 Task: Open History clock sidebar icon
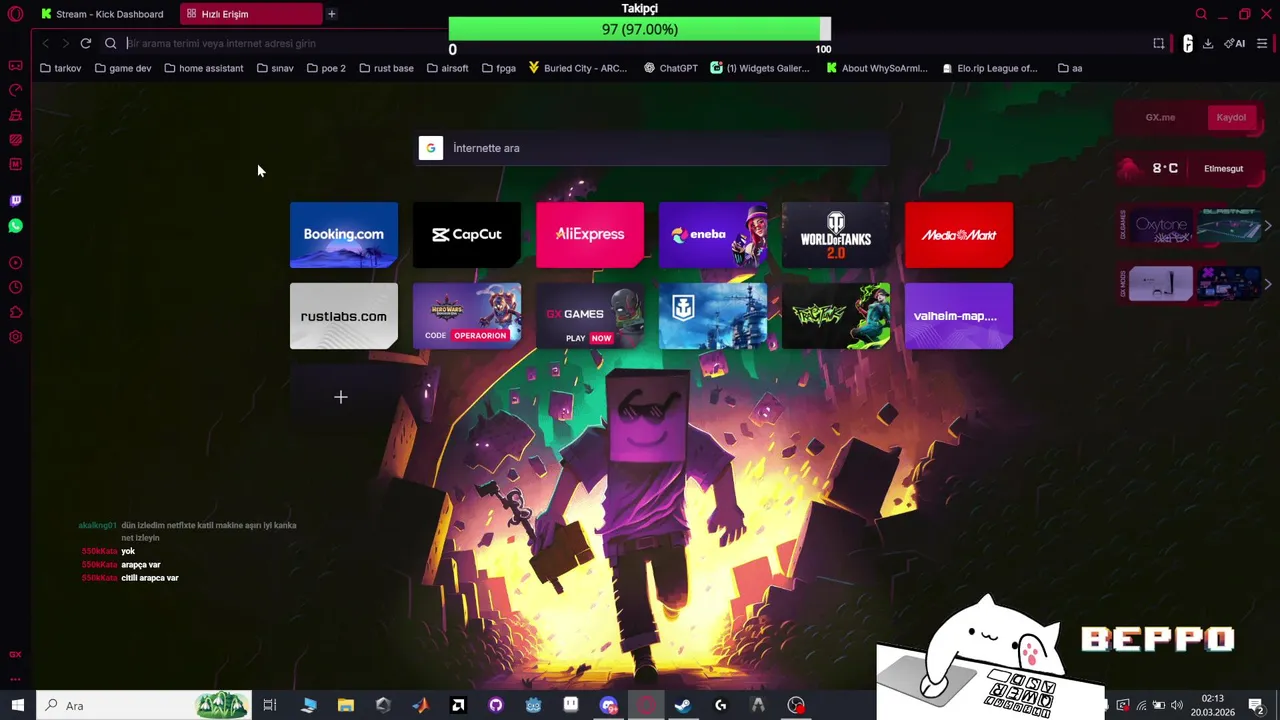[15, 288]
